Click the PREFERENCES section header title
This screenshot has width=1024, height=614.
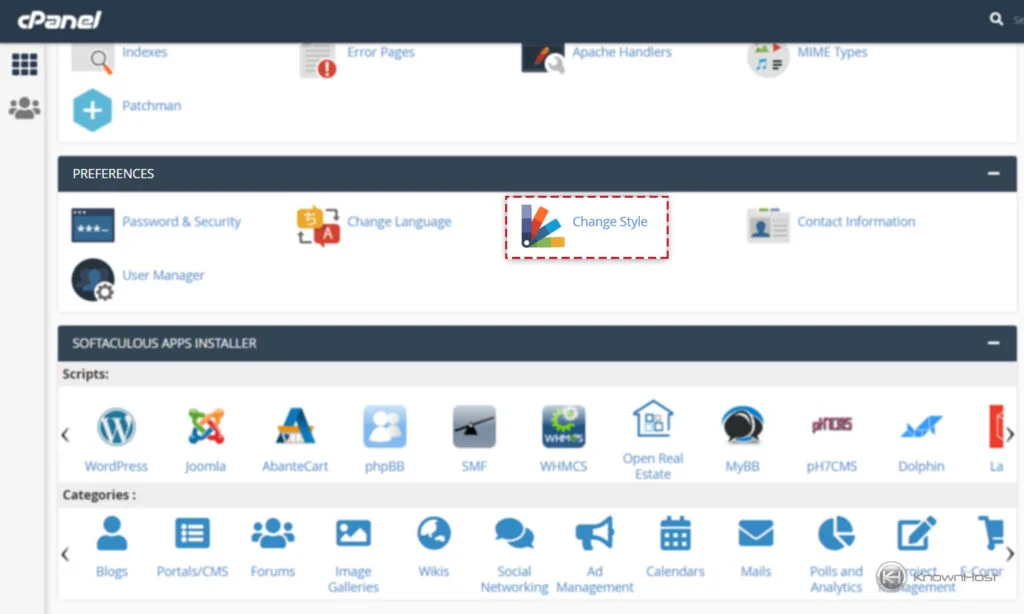(x=113, y=174)
